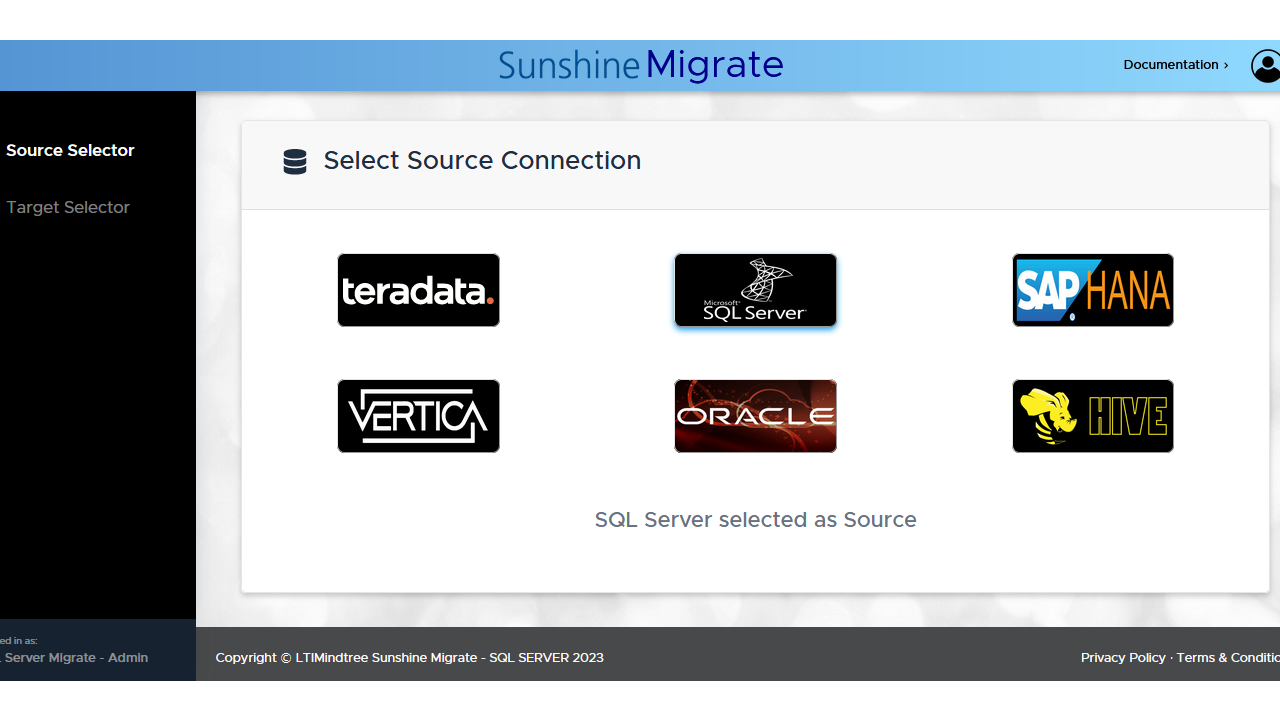Switch to the Target Selector step

[68, 207]
